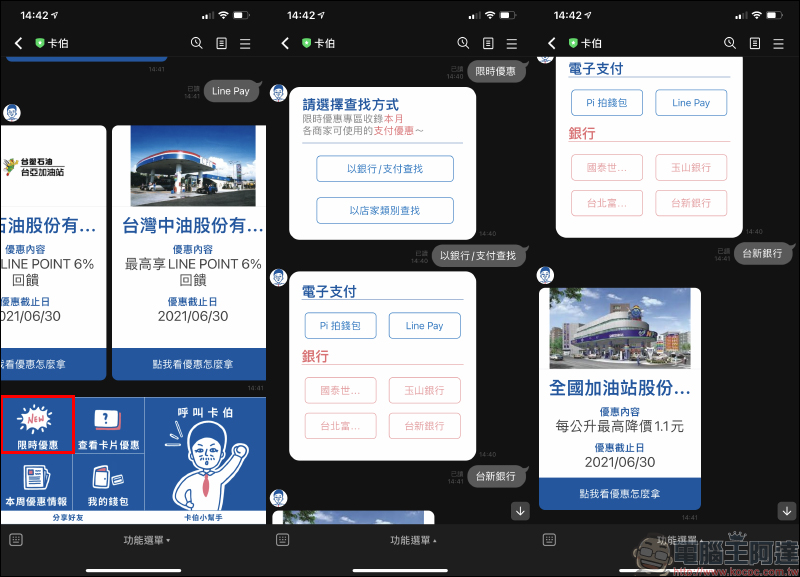
Task: Tap 點我看優惠怎麼拿 under 台灣中油 card
Action: pyautogui.click(x=189, y=365)
